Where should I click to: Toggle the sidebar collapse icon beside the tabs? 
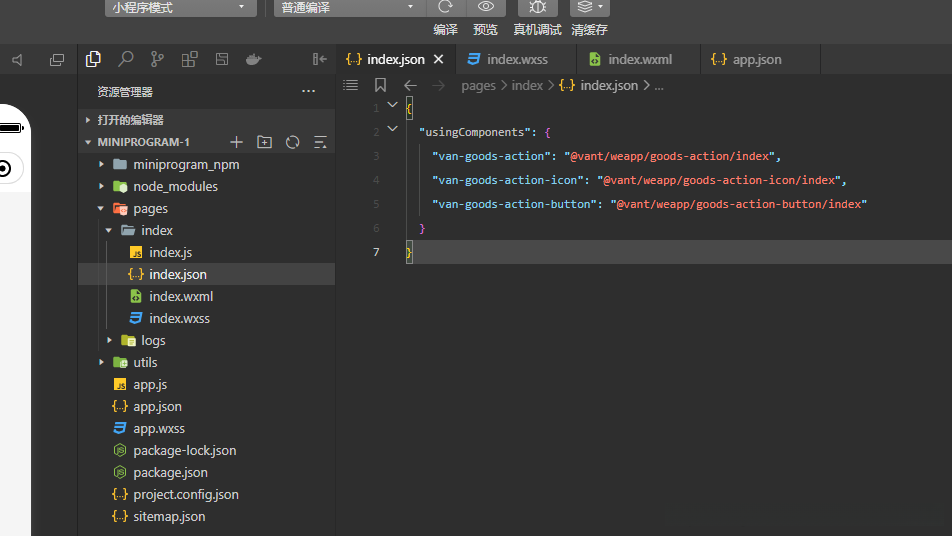[320, 59]
